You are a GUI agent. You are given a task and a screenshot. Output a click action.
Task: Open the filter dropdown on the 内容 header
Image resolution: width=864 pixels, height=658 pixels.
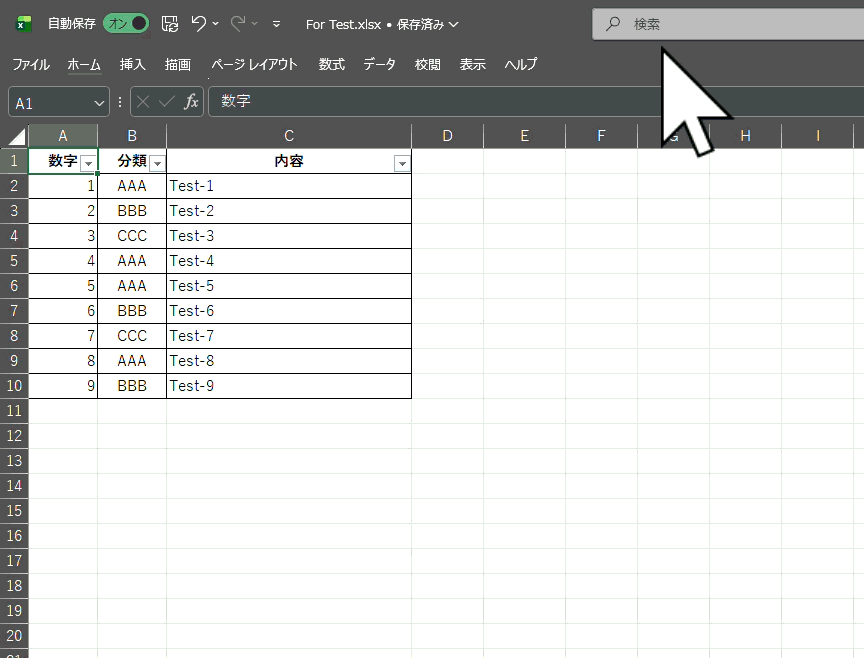[x=402, y=163]
